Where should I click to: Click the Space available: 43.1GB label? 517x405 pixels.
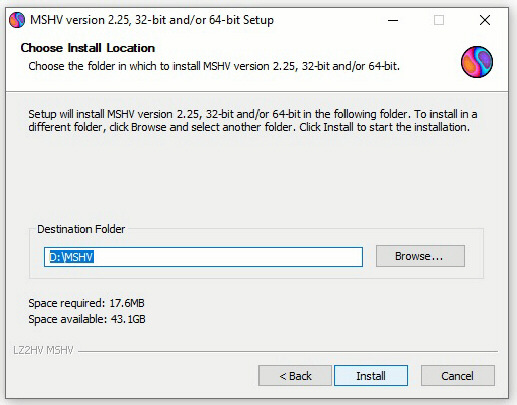87,319
